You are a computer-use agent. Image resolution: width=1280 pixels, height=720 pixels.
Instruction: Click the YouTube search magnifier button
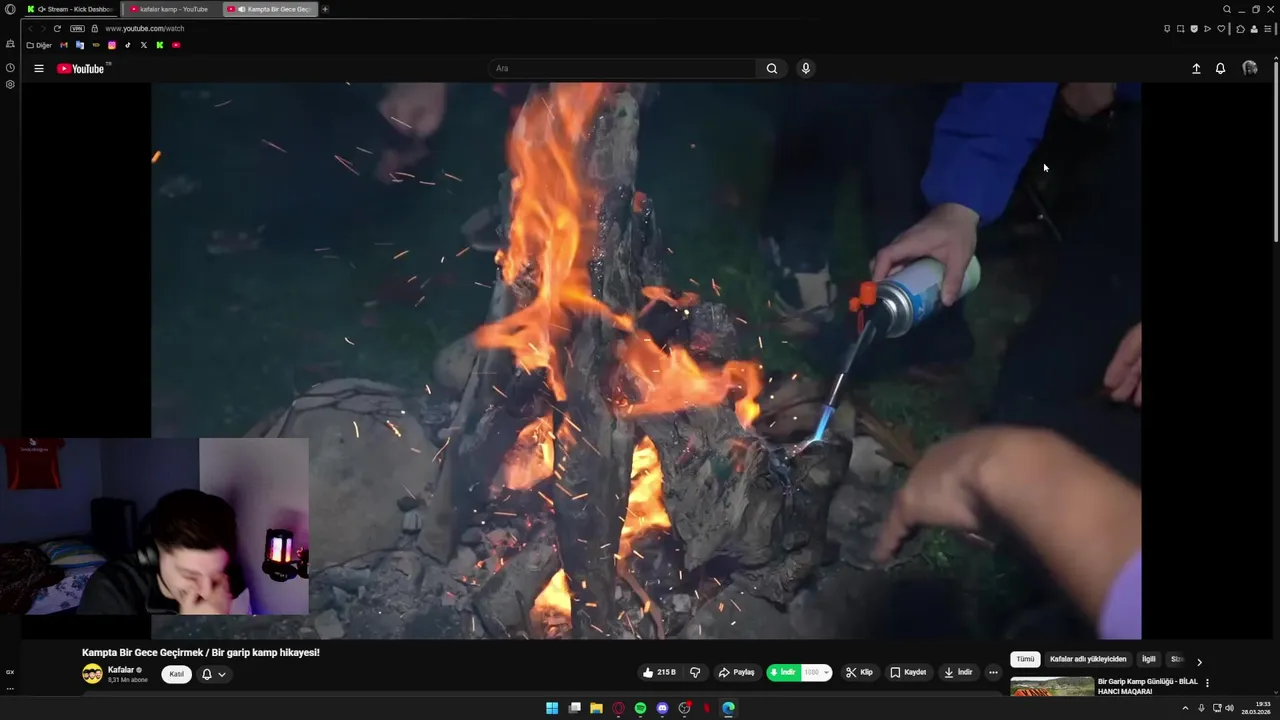coord(772,69)
